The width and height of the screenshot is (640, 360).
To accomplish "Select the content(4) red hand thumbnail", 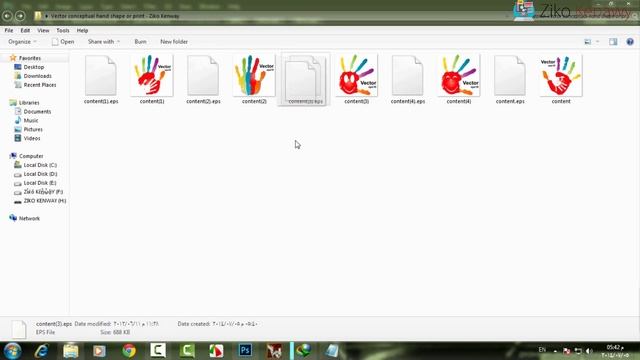I will tap(459, 76).
